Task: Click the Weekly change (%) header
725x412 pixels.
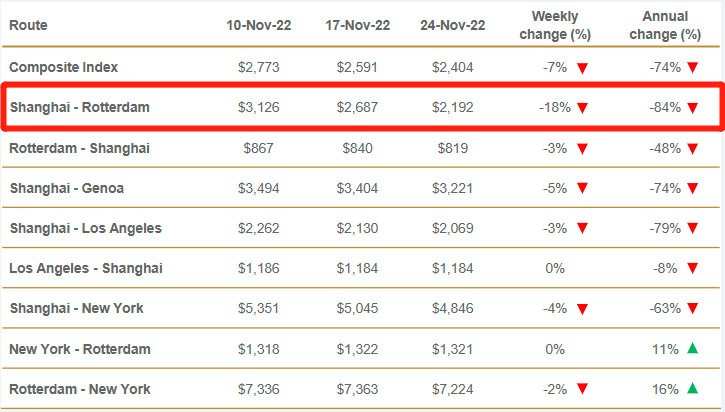Action: tap(556, 25)
